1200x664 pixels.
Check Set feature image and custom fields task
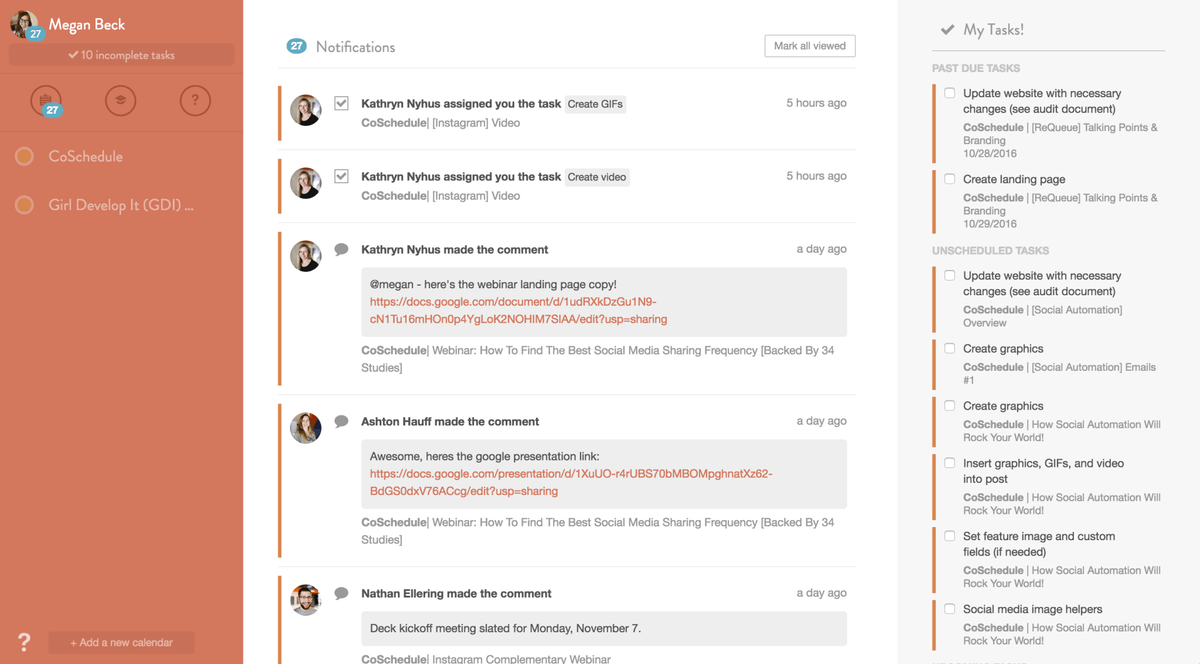[950, 536]
